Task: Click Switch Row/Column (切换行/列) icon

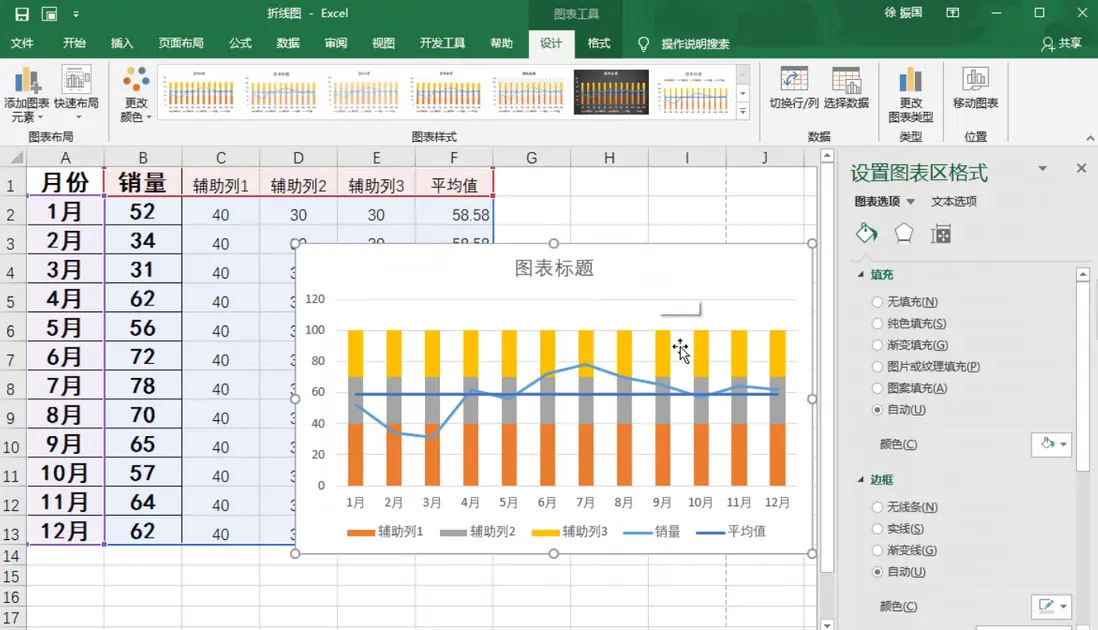Action: click(794, 82)
